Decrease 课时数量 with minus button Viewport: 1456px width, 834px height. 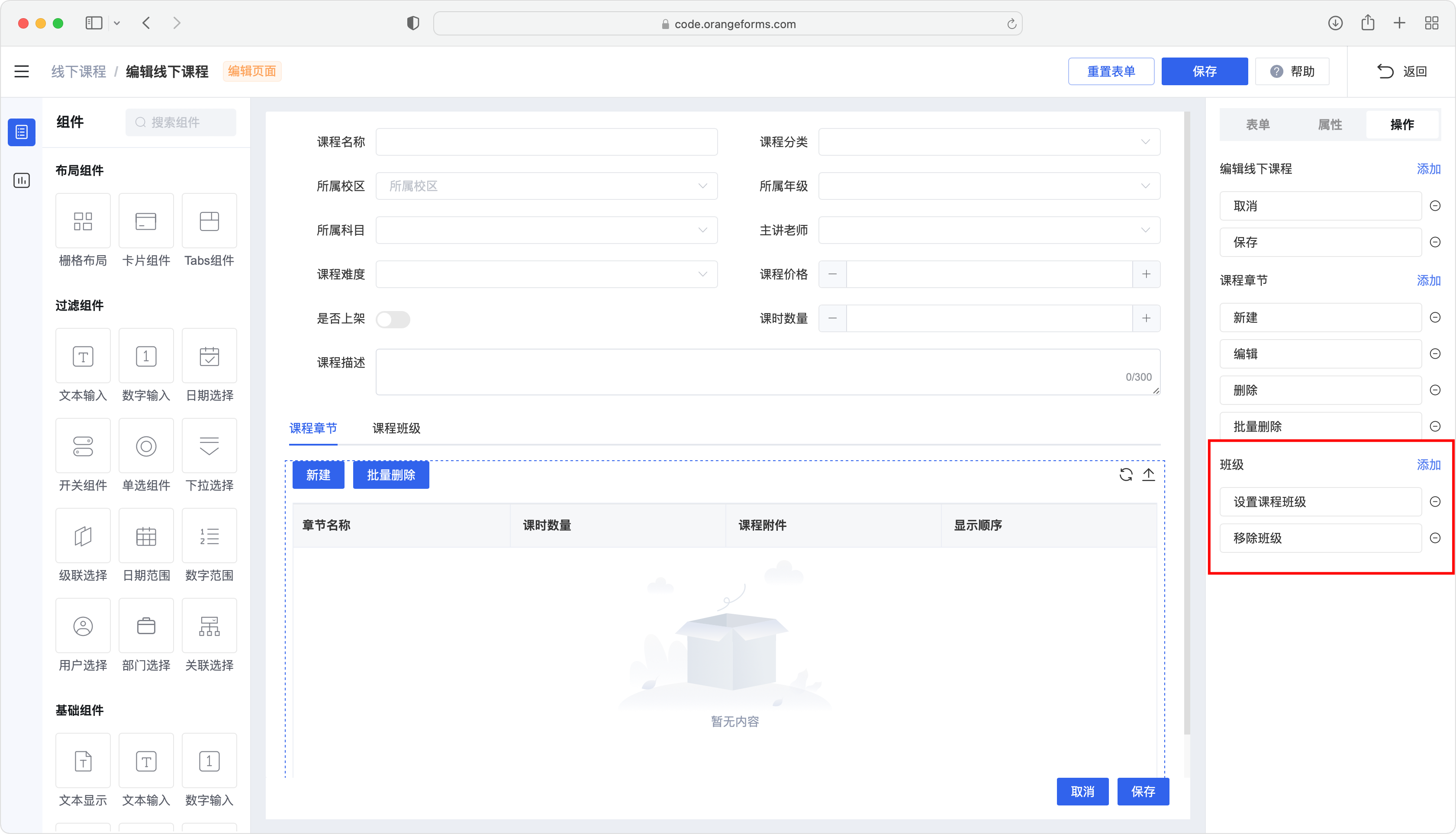click(x=833, y=318)
